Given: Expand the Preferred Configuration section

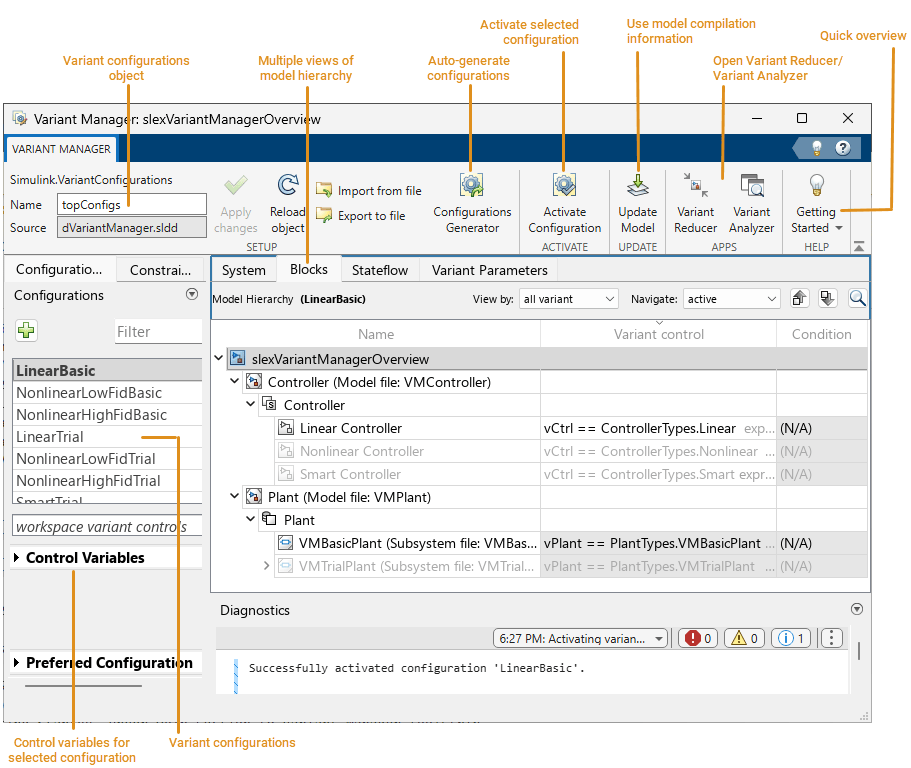Looking at the screenshot, I should [x=16, y=663].
